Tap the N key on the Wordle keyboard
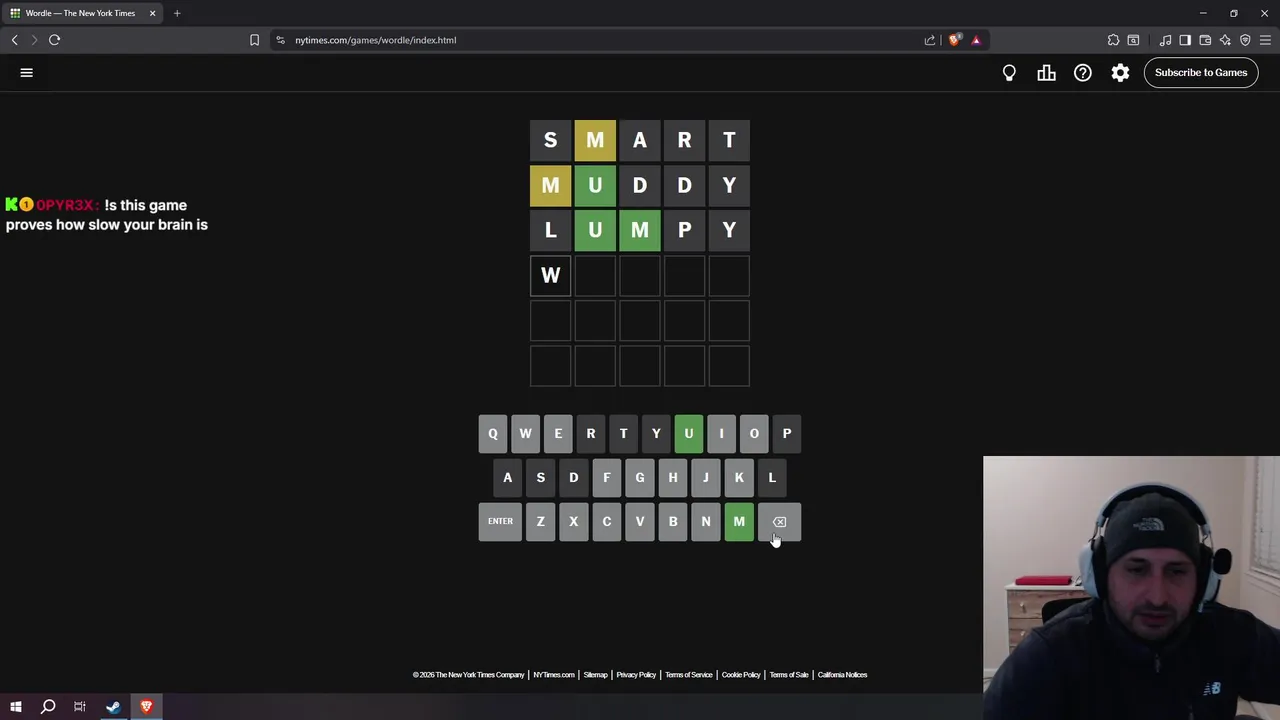1280x720 pixels. [706, 521]
